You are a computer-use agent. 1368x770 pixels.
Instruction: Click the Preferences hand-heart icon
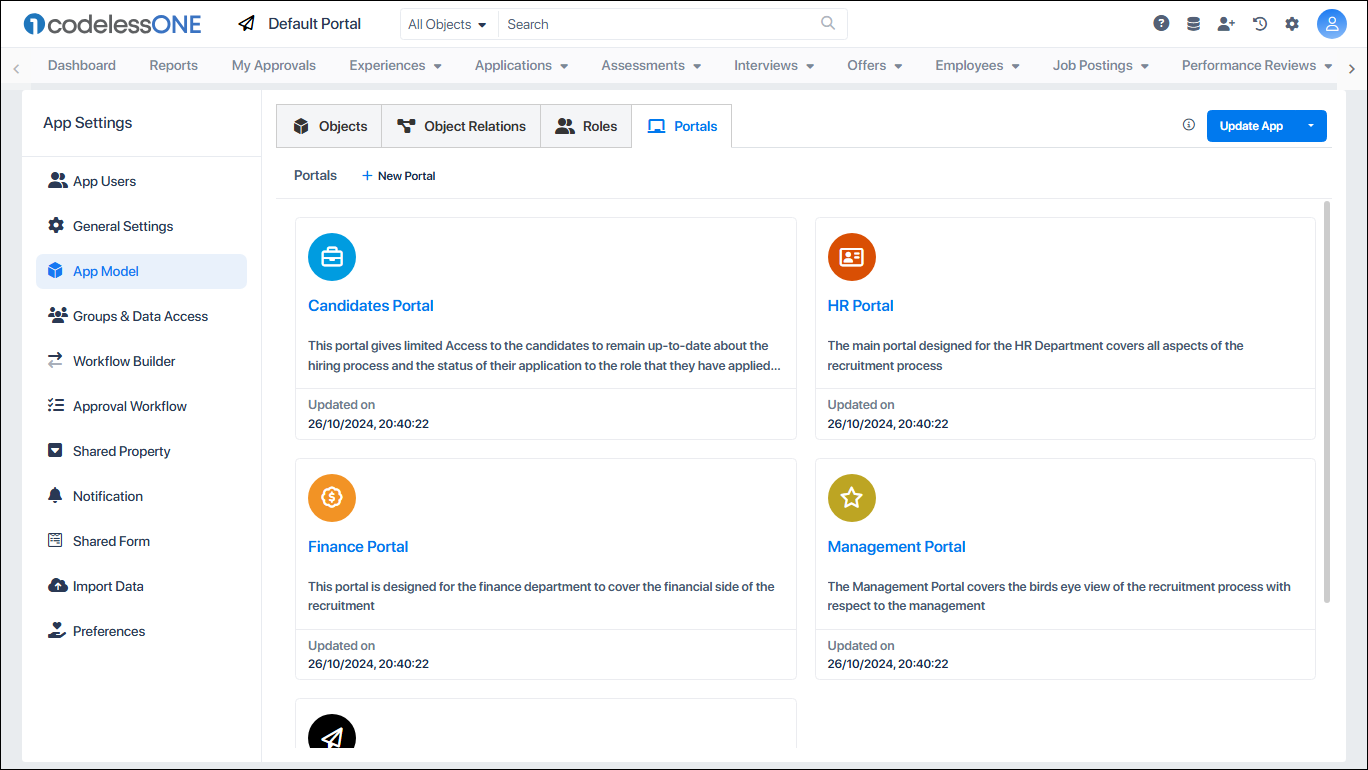[57, 631]
